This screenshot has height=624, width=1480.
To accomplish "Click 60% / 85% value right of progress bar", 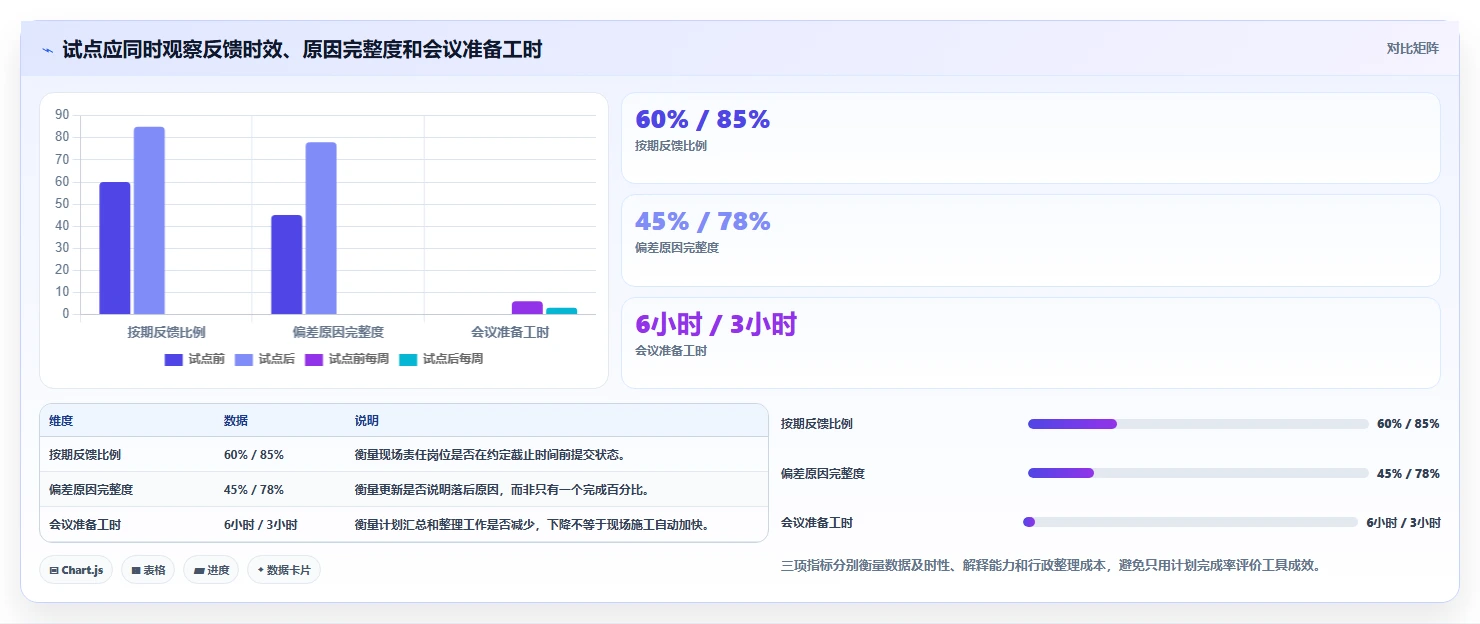I will (x=1408, y=424).
